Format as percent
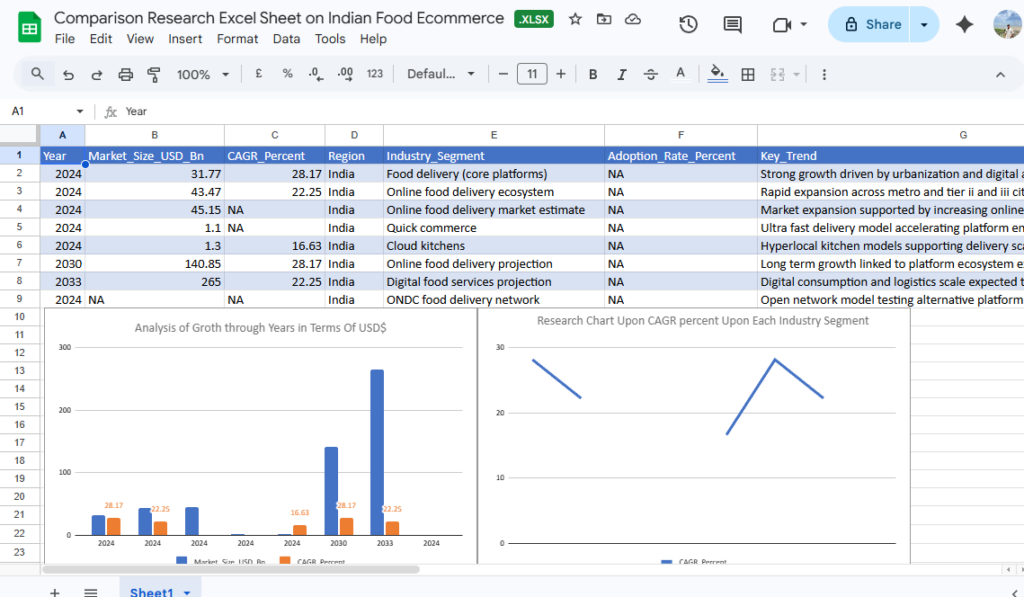The height and width of the screenshot is (597, 1024). coord(287,74)
